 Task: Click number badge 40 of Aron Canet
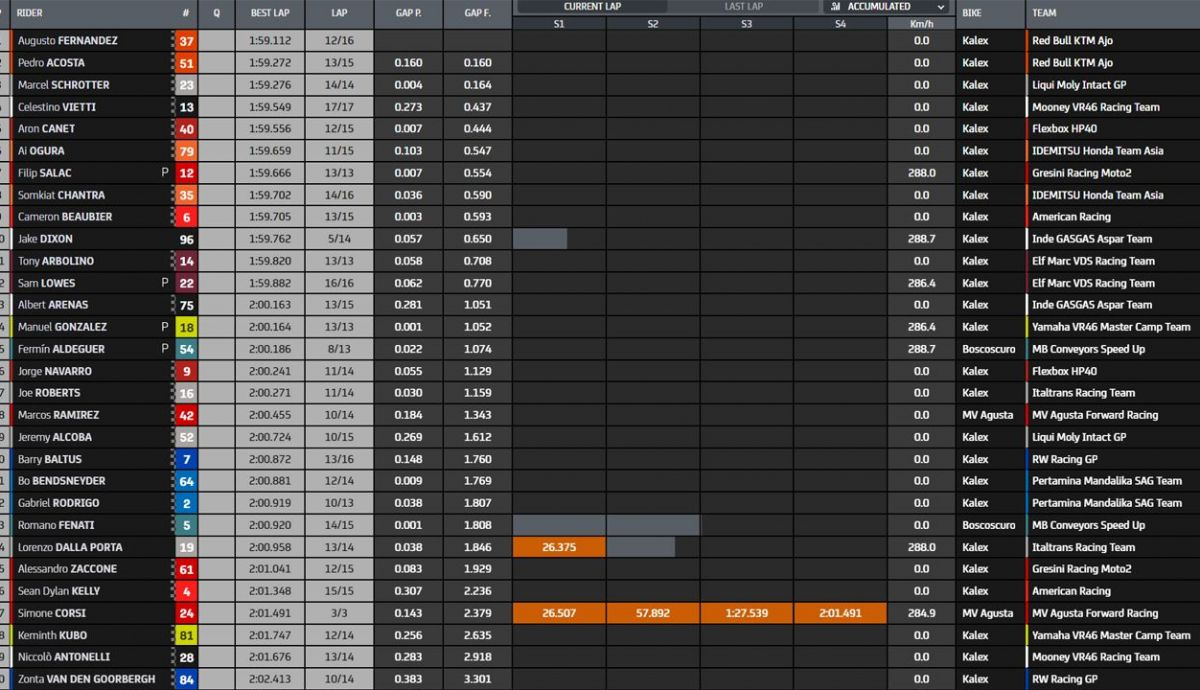click(x=186, y=129)
